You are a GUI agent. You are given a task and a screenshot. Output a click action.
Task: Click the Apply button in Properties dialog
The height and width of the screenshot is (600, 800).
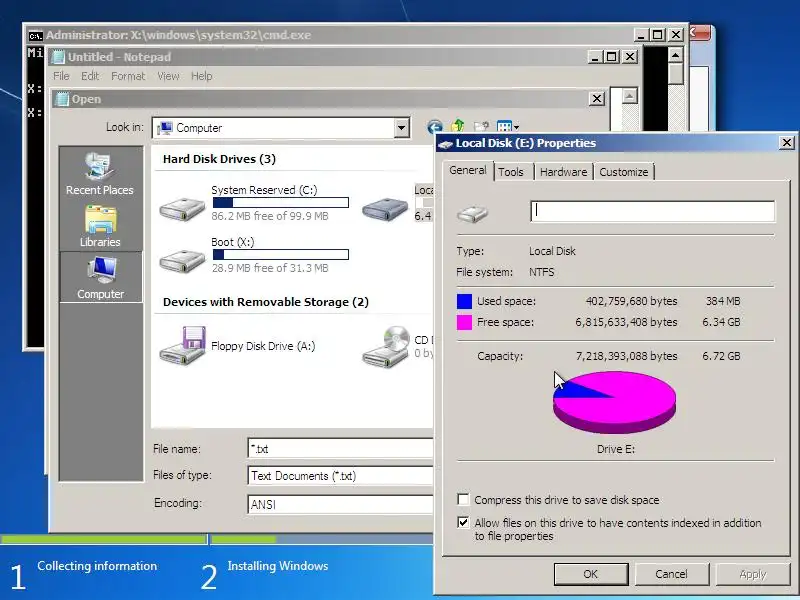(x=753, y=574)
